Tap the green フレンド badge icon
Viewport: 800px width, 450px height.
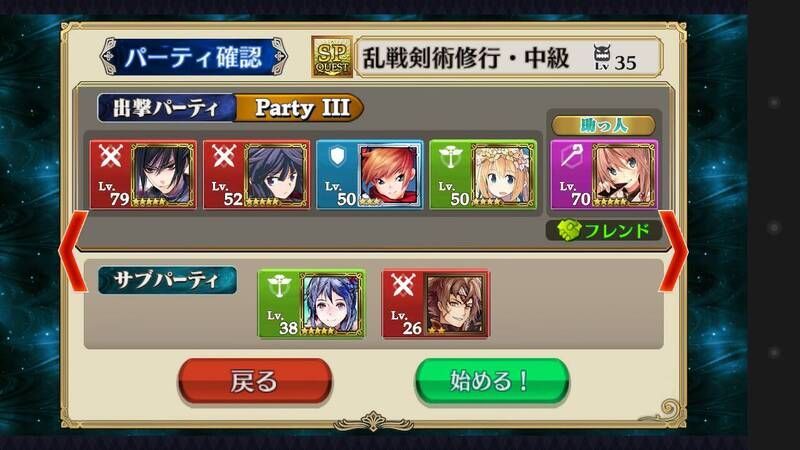coord(567,231)
